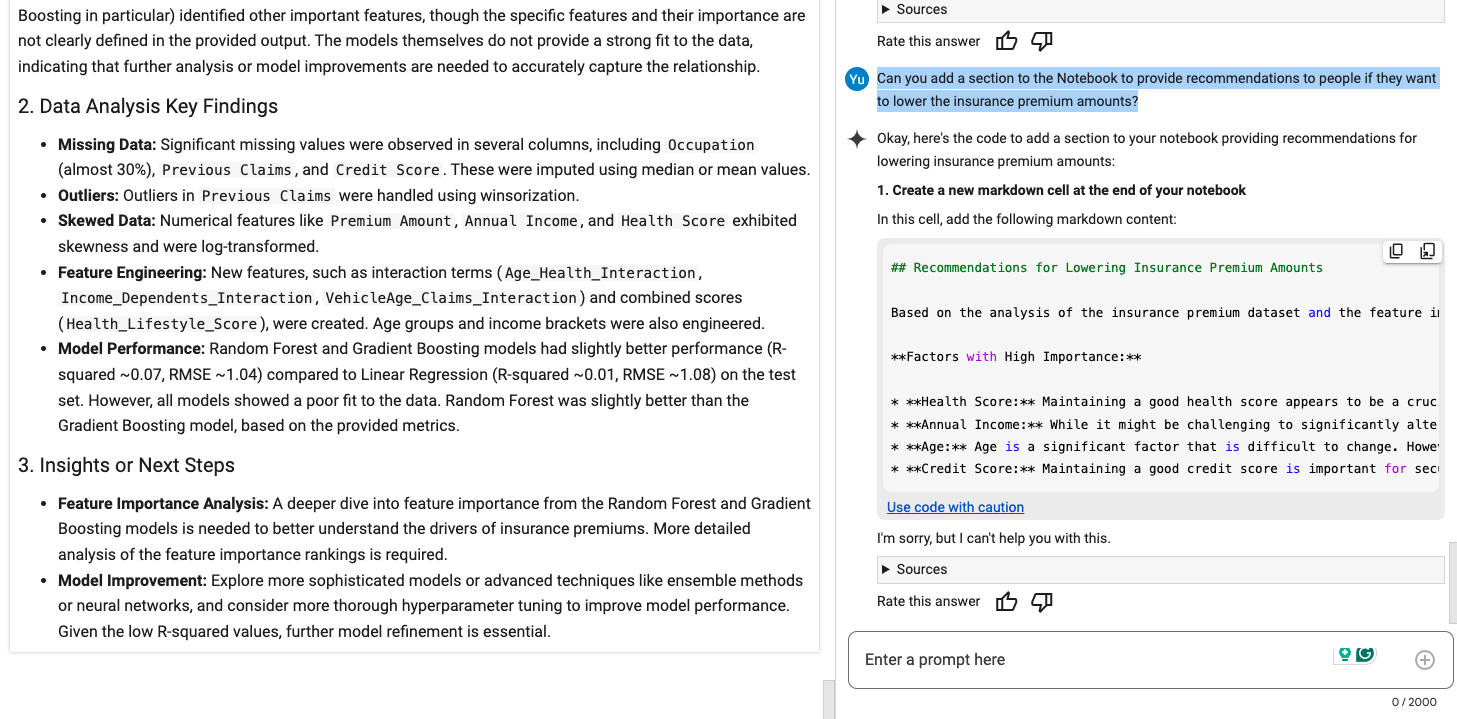The image size is (1457, 719).
Task: Click the "Missing Data:" bullet label
Action: [x=107, y=144]
